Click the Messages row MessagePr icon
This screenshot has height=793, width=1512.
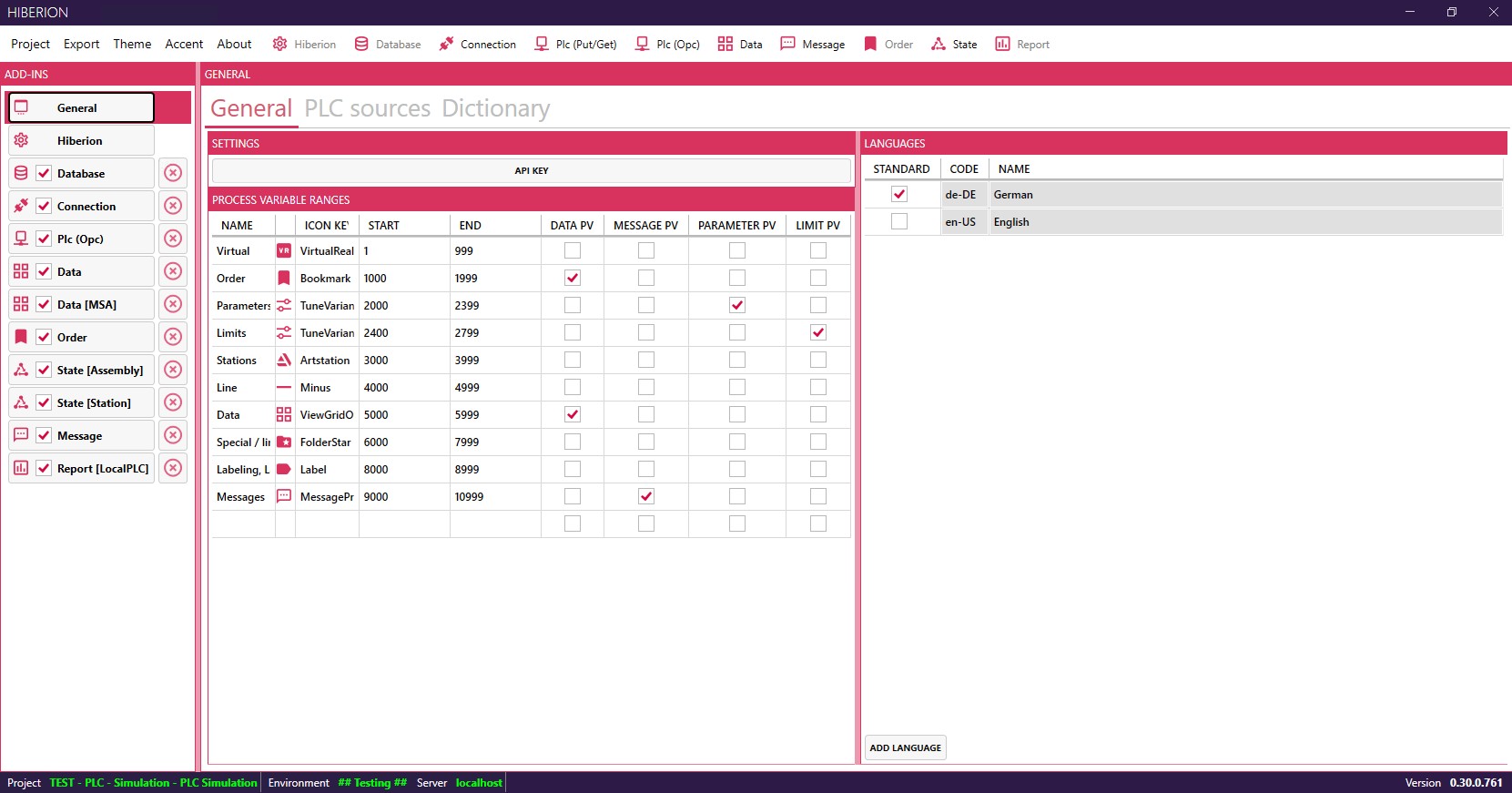point(284,496)
